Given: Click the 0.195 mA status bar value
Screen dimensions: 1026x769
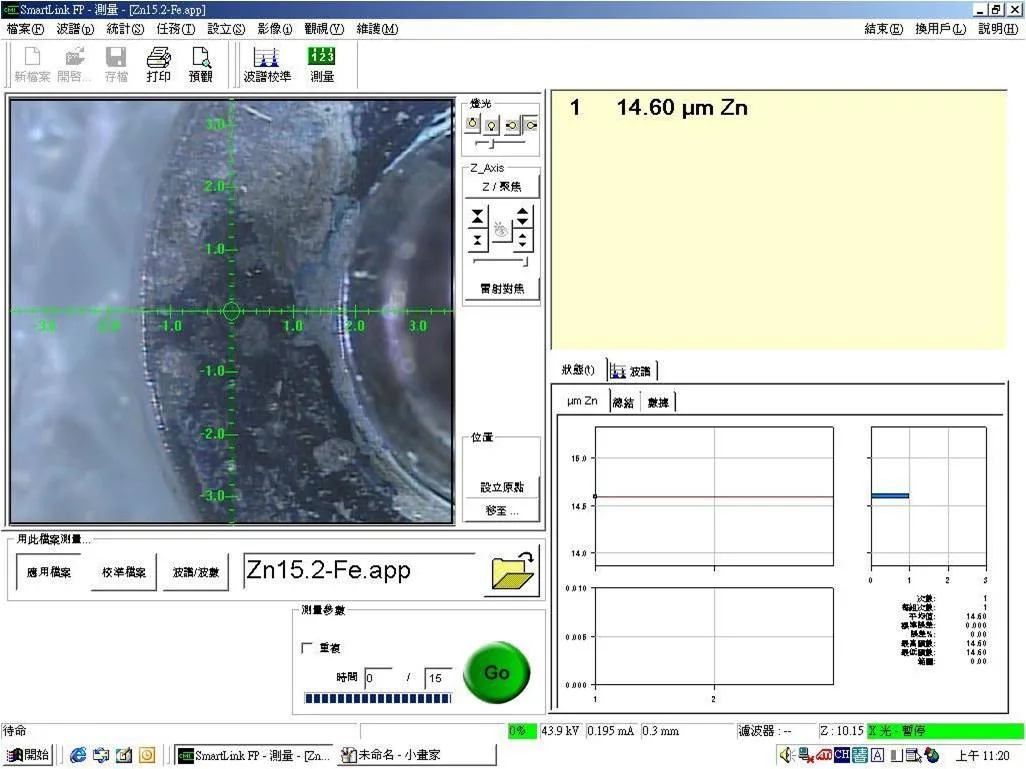Looking at the screenshot, I should (610, 730).
